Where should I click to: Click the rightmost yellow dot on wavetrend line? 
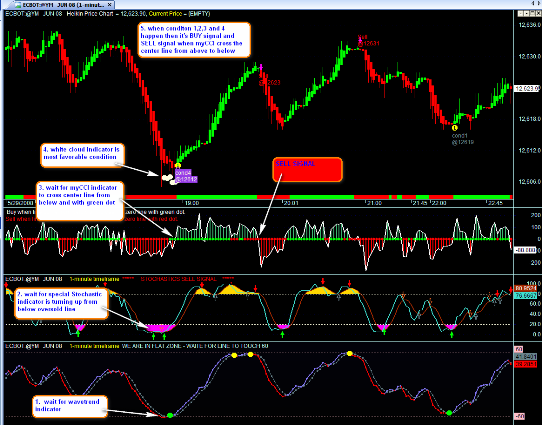(x=350, y=353)
